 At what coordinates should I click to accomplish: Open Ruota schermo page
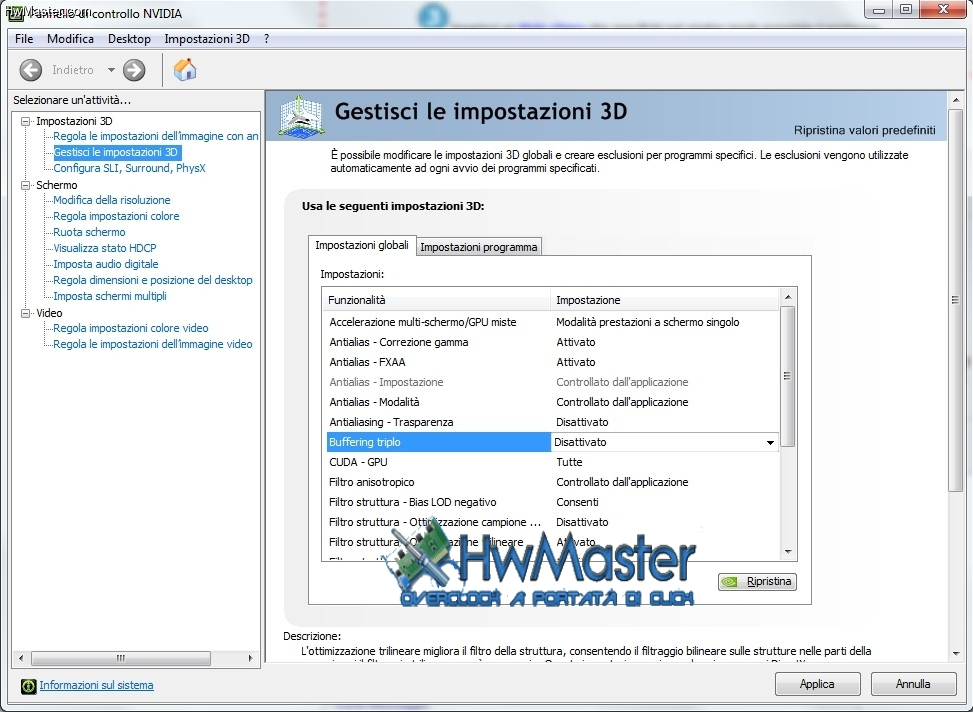[89, 232]
